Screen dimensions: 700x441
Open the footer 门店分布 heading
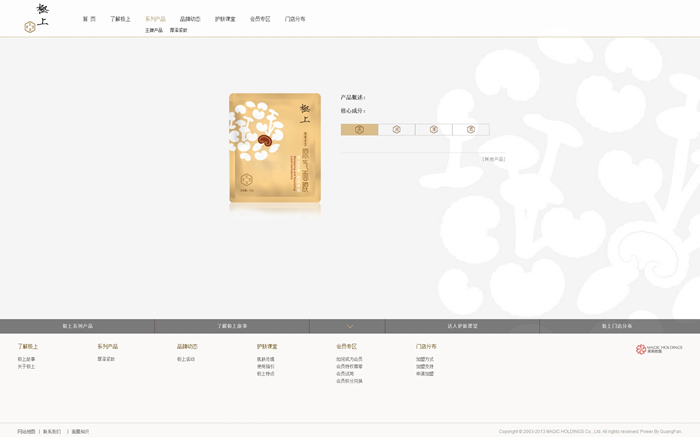point(426,346)
